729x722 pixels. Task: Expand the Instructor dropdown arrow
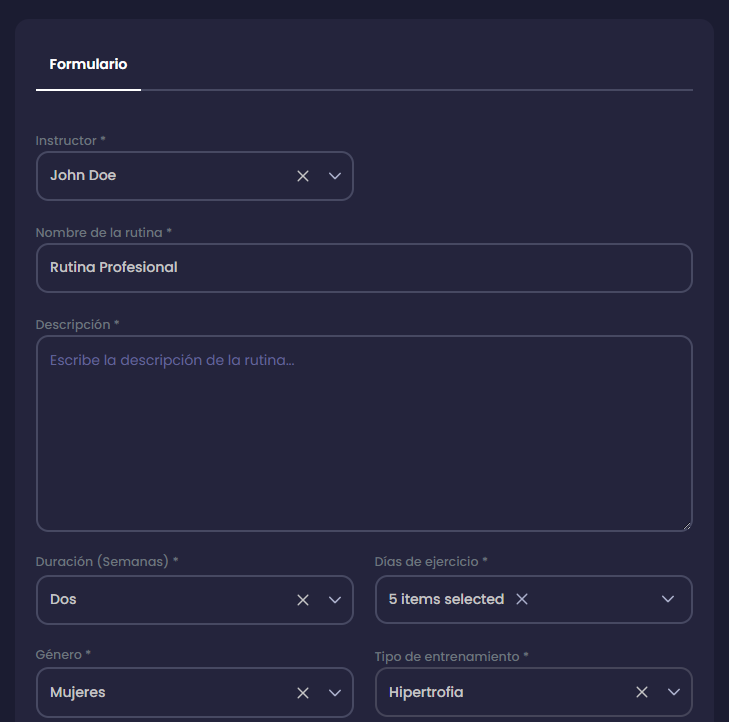point(335,176)
